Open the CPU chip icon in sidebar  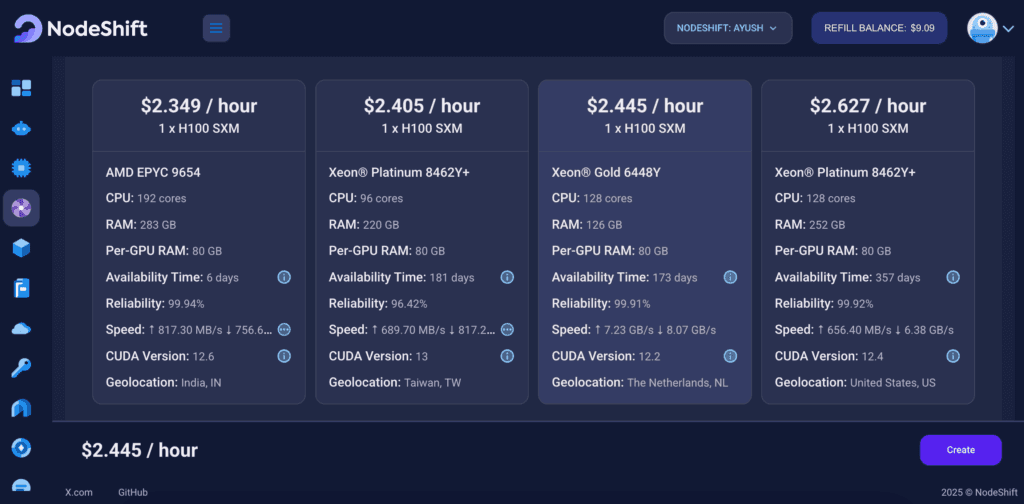pyautogui.click(x=21, y=168)
